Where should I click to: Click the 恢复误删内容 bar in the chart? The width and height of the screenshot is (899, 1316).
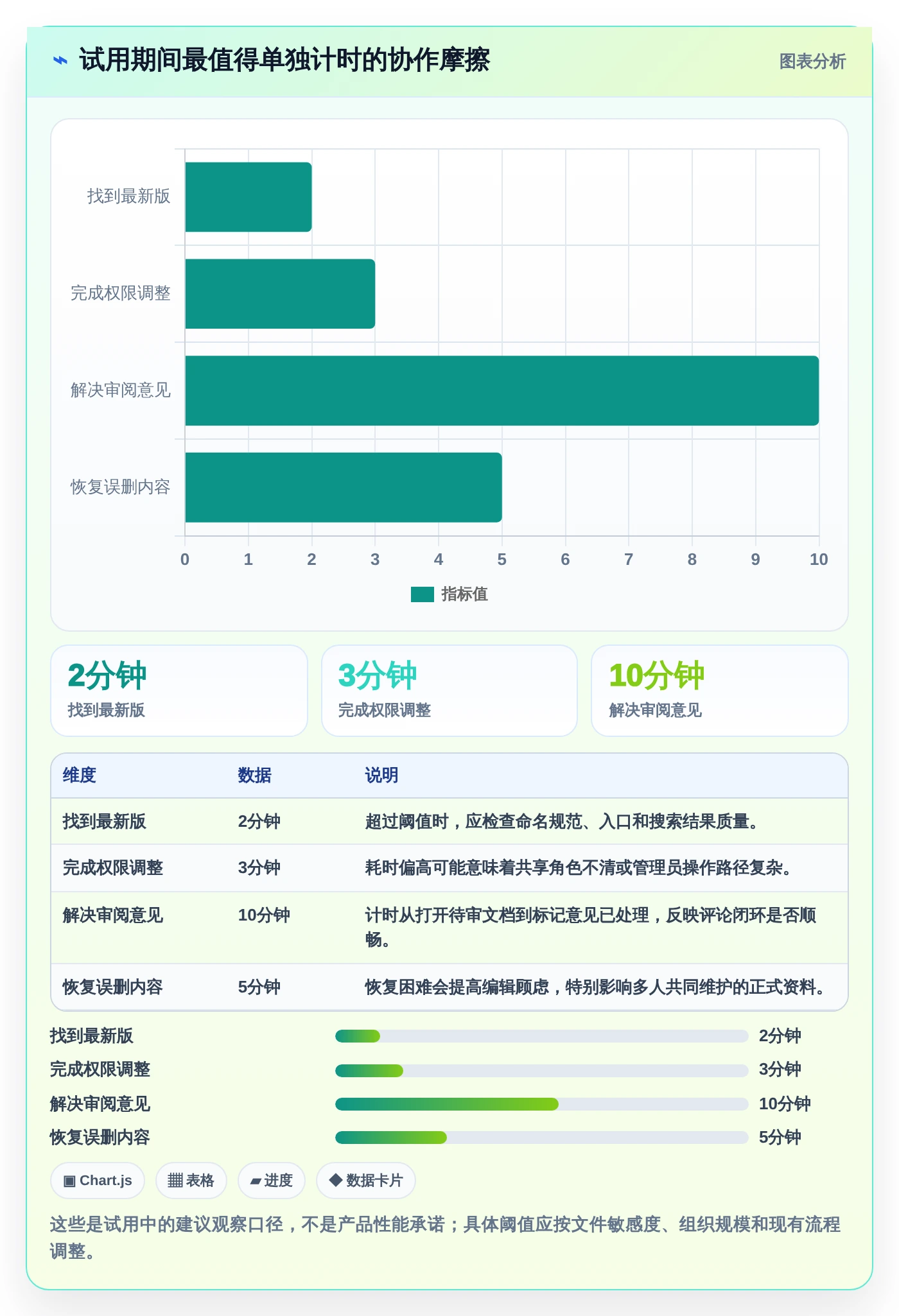tap(344, 488)
